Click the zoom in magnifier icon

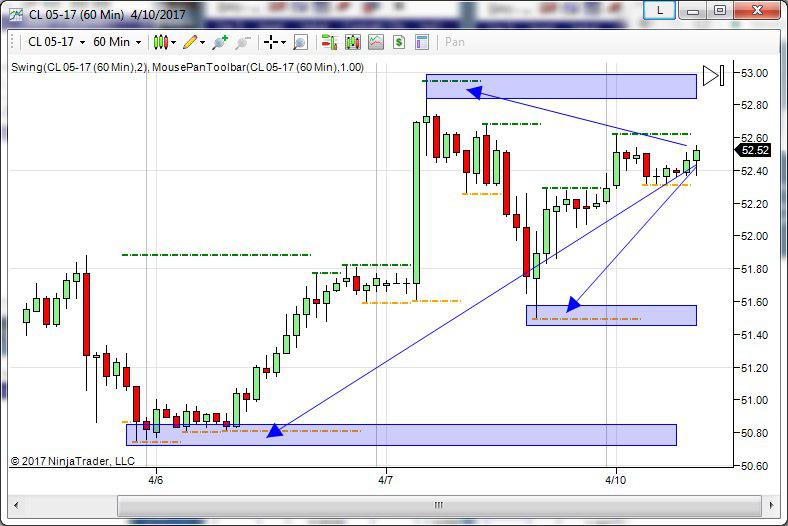tap(220, 42)
